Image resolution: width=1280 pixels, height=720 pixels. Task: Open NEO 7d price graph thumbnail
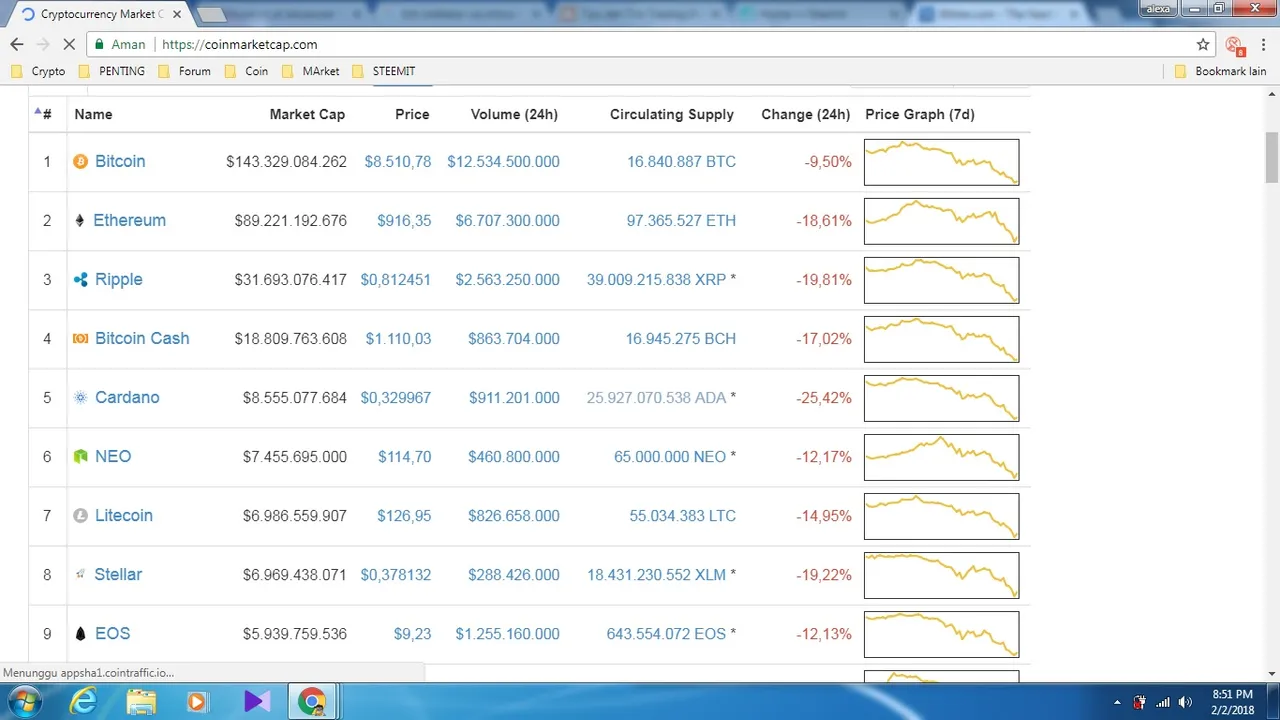[x=941, y=457]
